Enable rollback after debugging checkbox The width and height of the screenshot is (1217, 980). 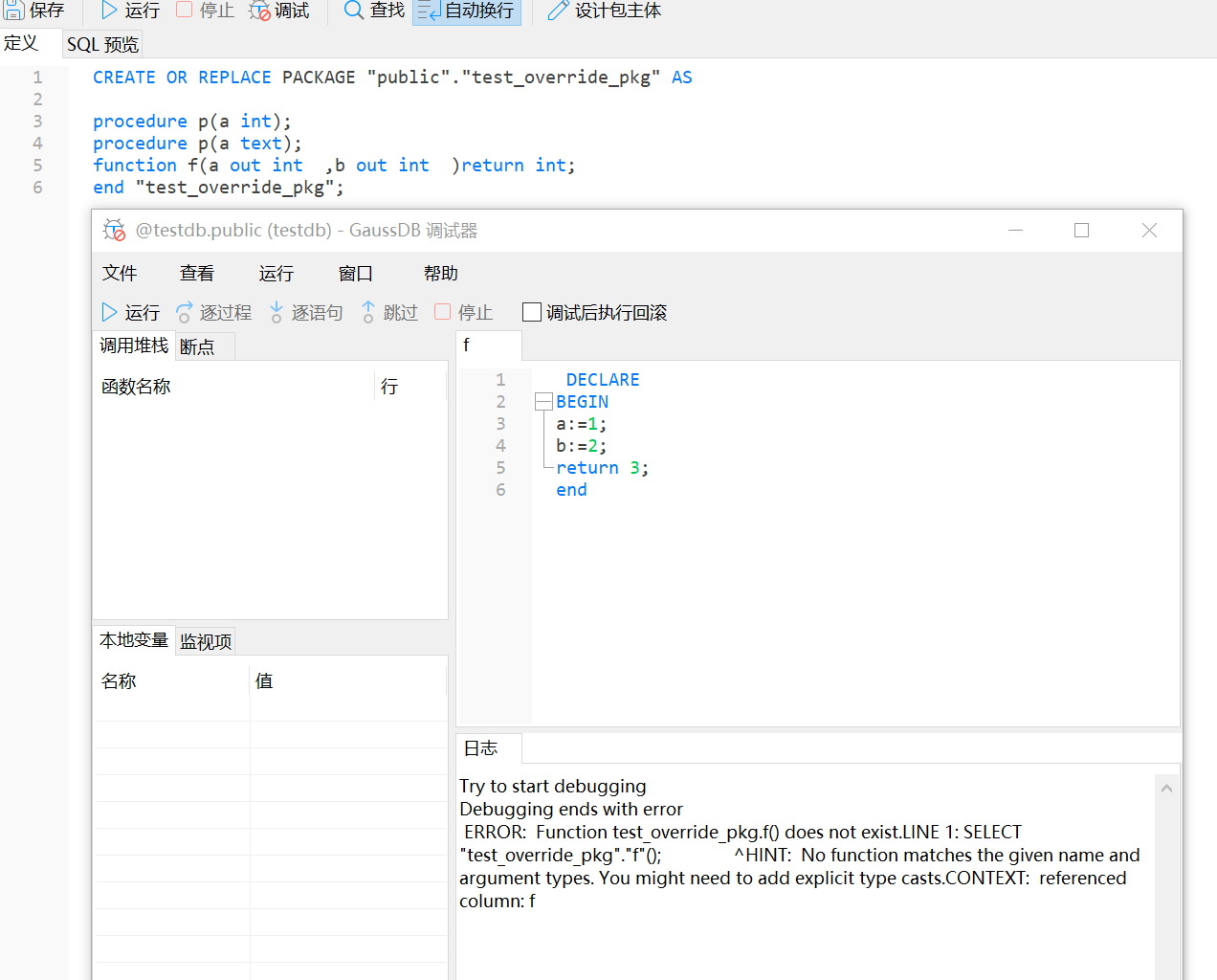click(x=532, y=312)
